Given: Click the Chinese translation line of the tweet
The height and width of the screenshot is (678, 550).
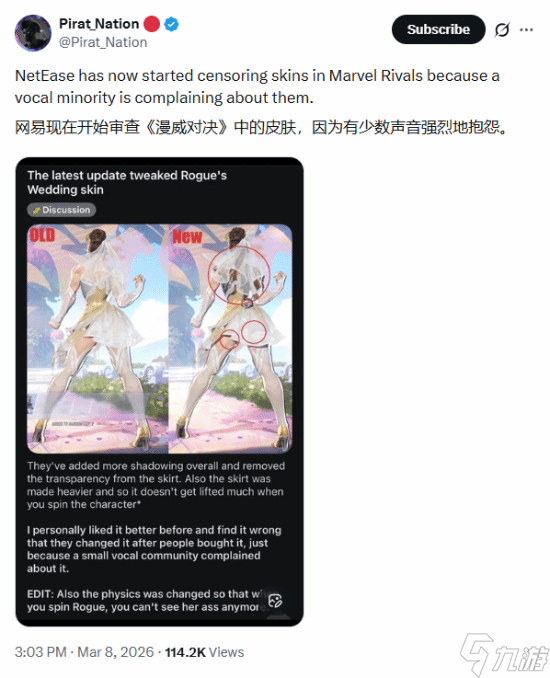Looking at the screenshot, I should tap(261, 128).
